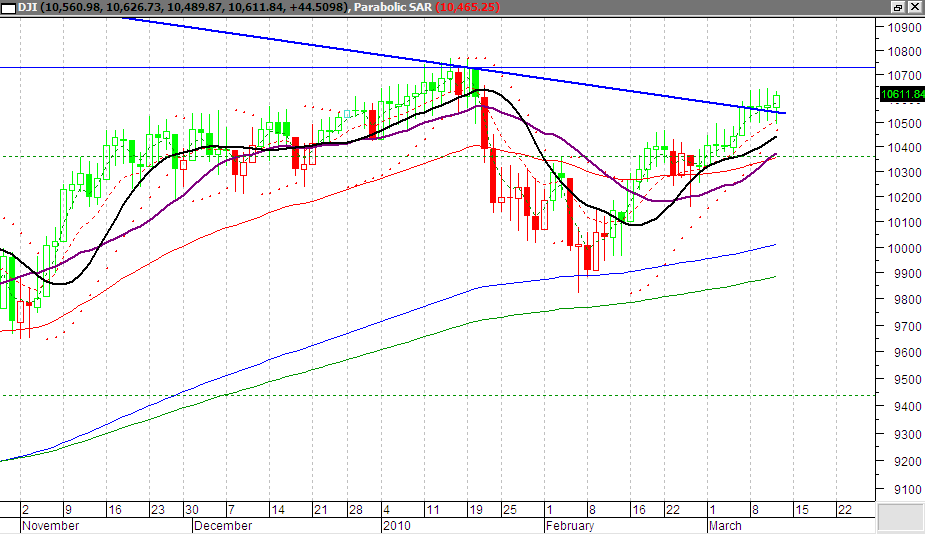Restore down the DJI chart window
The height and width of the screenshot is (534, 925).
(898, 7)
